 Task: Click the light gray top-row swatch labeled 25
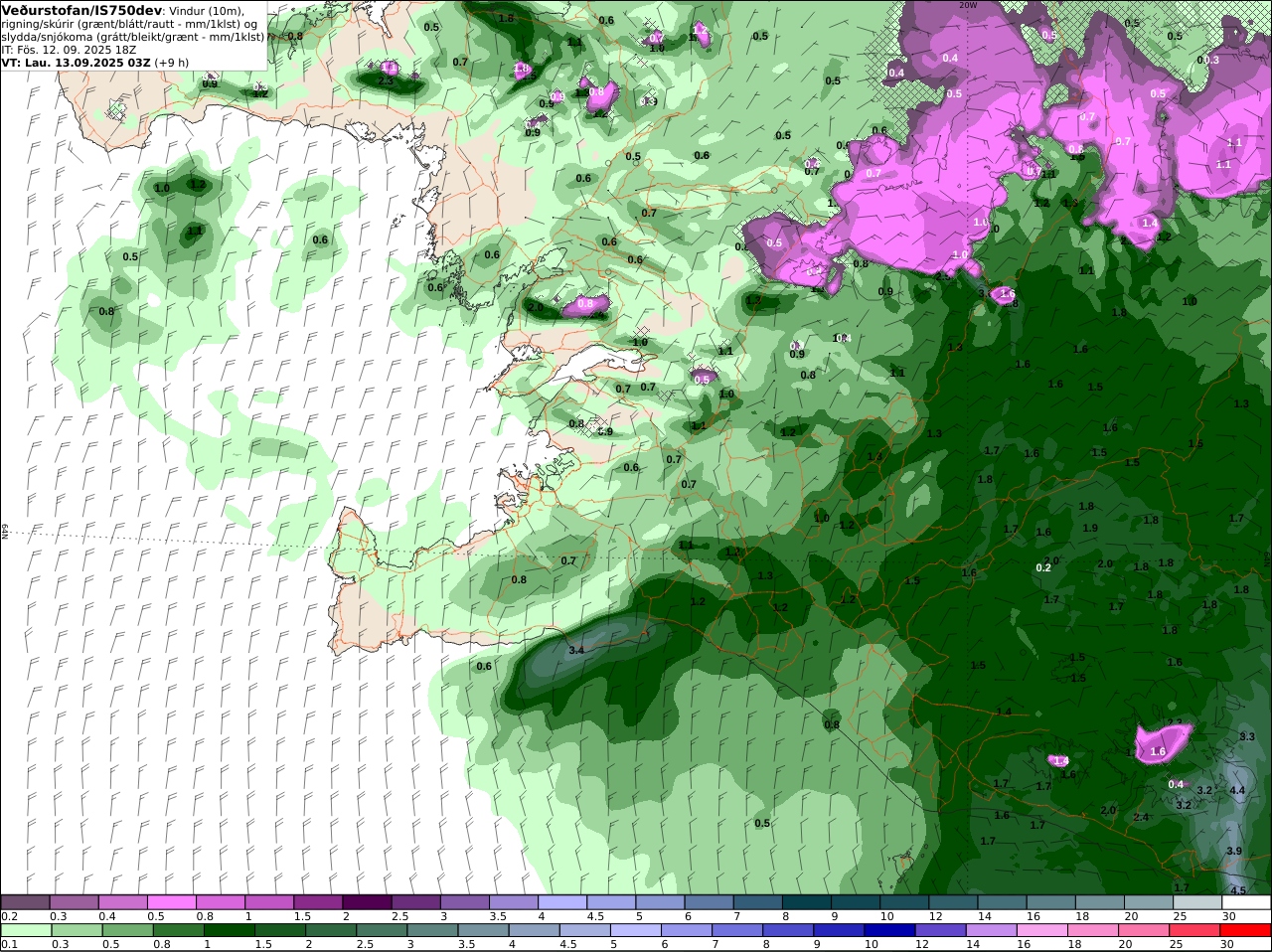tap(1197, 902)
